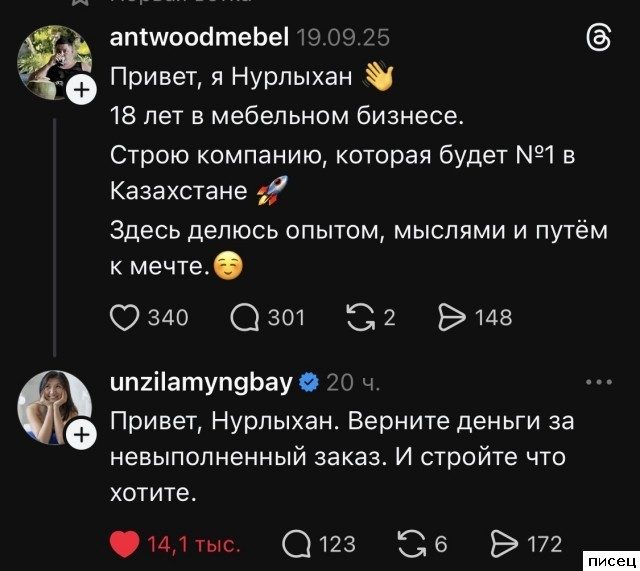Click the "20 ч." reply timestamp

click(x=353, y=383)
